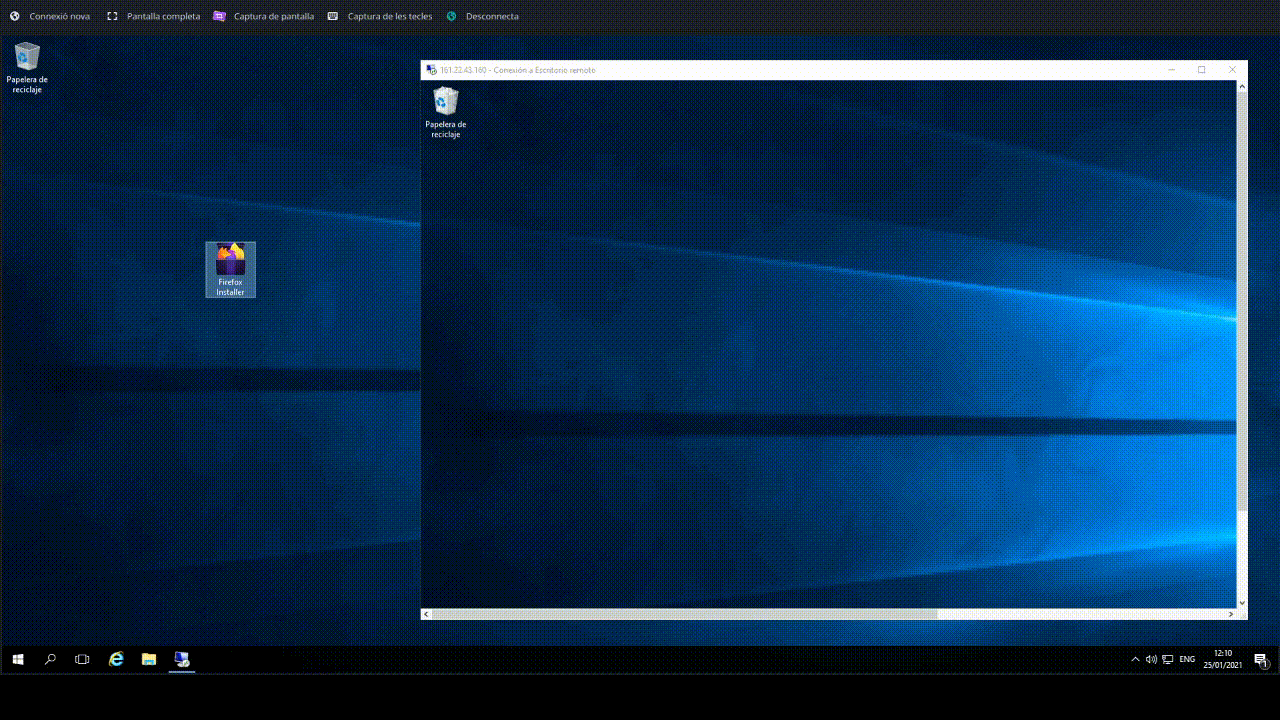The width and height of the screenshot is (1280, 720).
Task: Launch Internet Explorer from the taskbar
Action: pyautogui.click(x=115, y=659)
